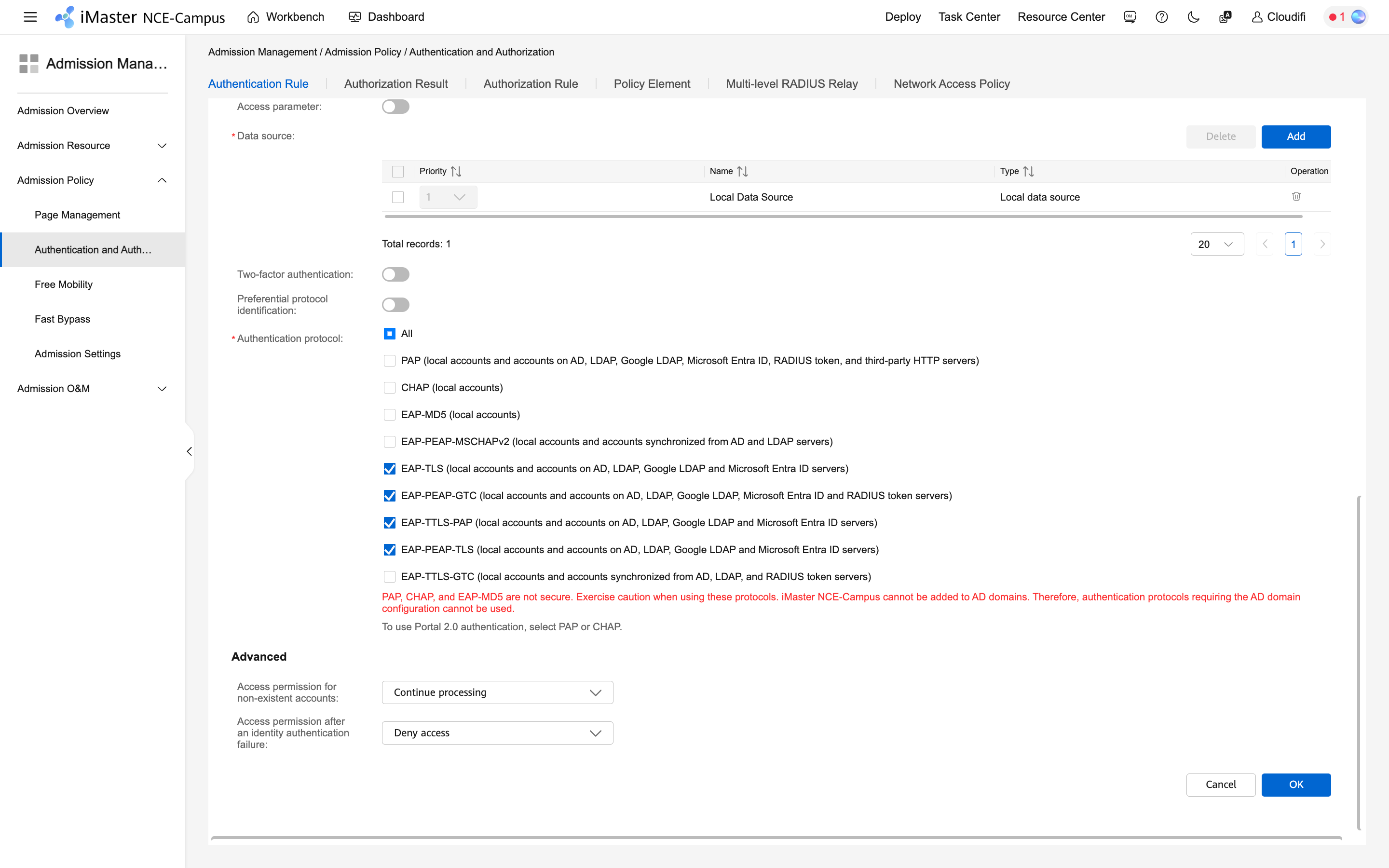
Task: Click the Add button for data sources
Action: pyautogui.click(x=1296, y=136)
